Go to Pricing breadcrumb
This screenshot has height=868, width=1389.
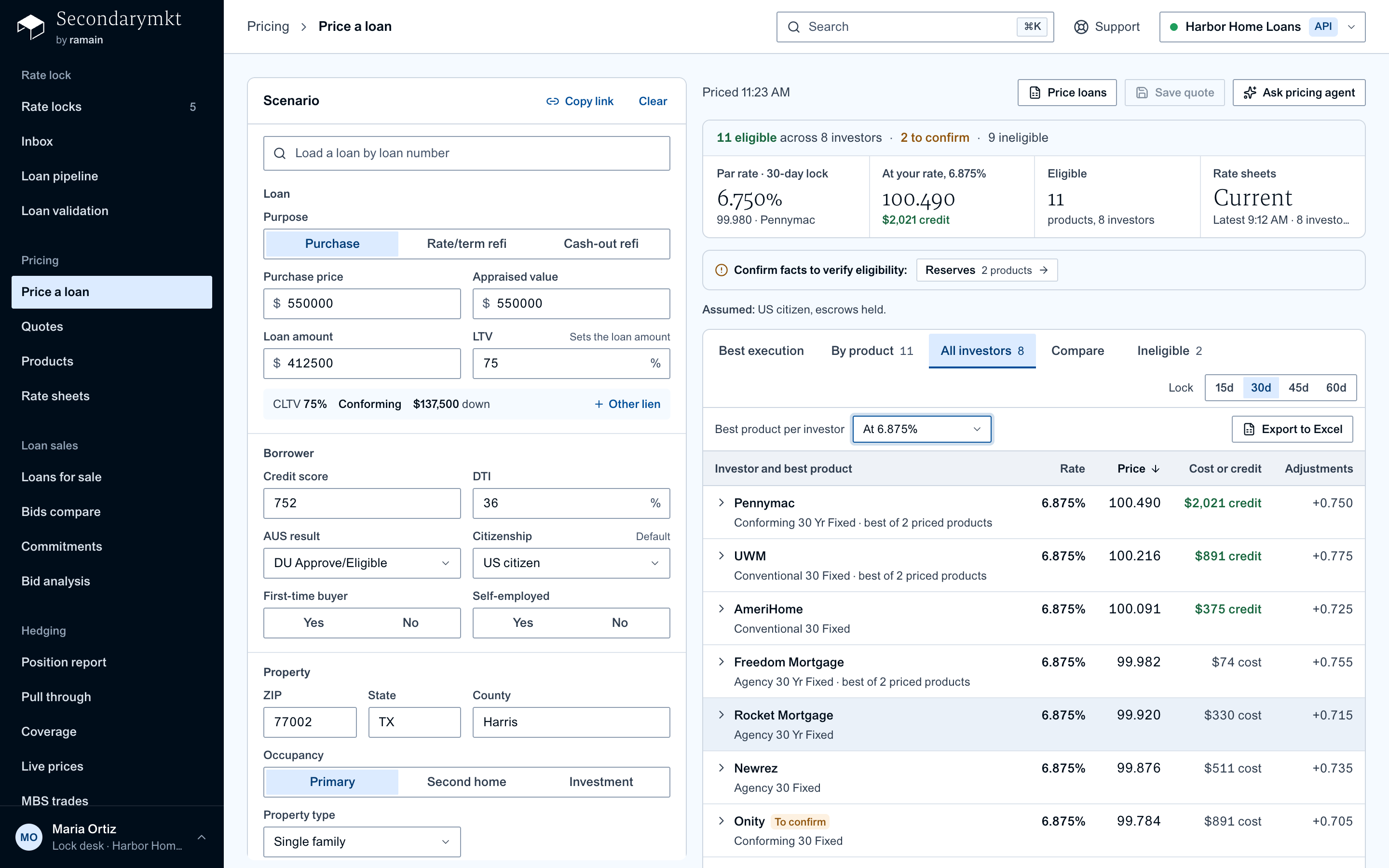268,27
